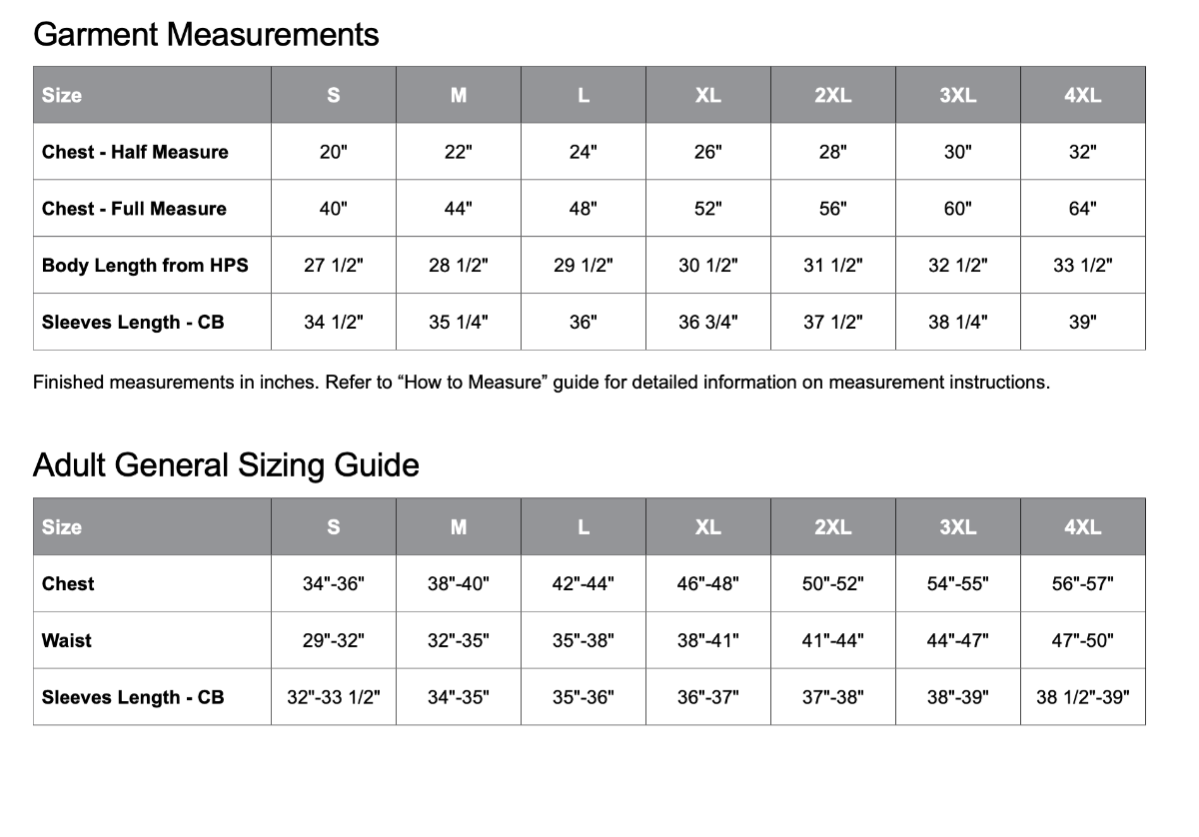Click the 38 1/2"-39" sleeve length cell

(x=1082, y=697)
